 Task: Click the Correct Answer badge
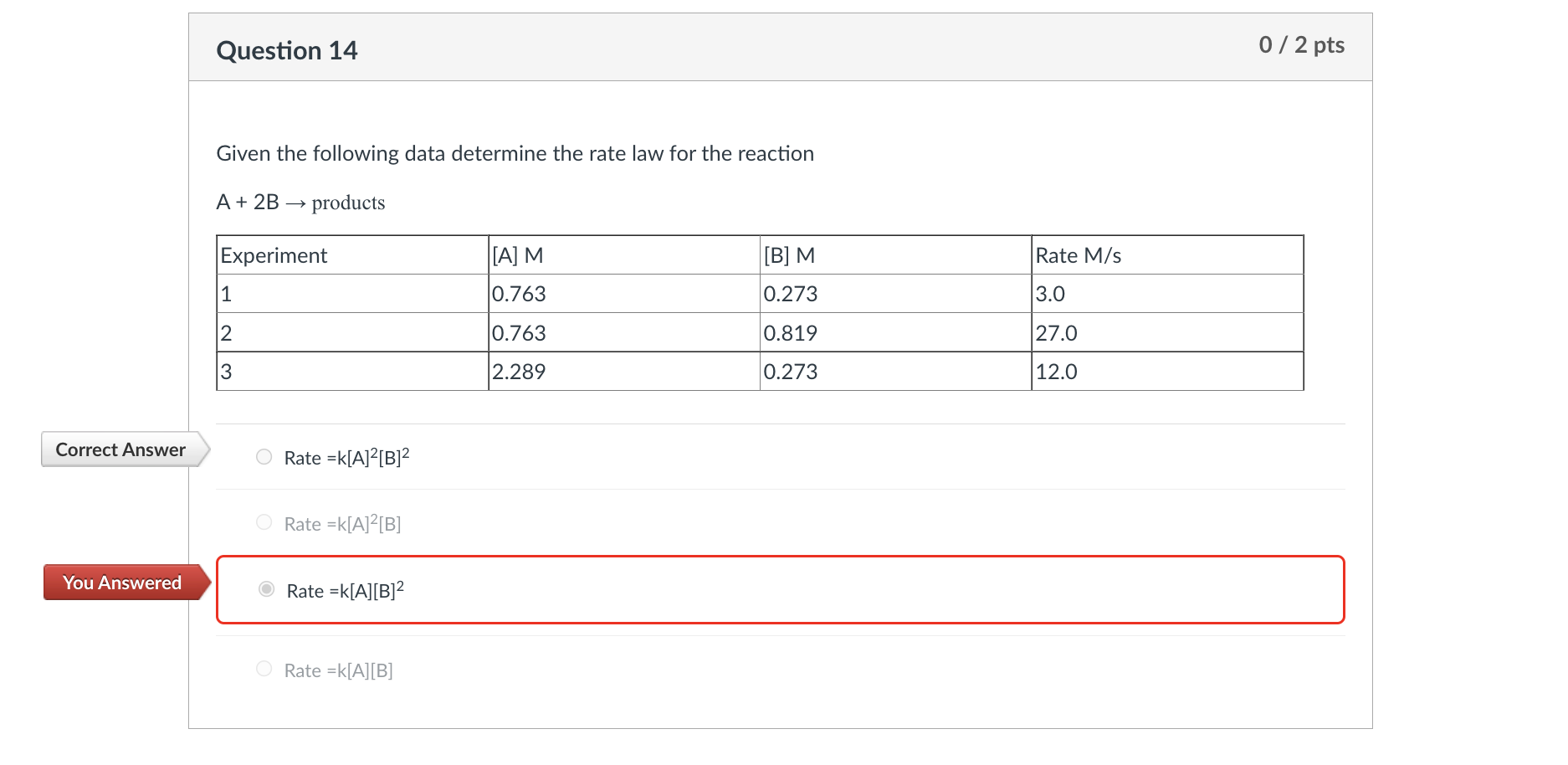coord(120,449)
